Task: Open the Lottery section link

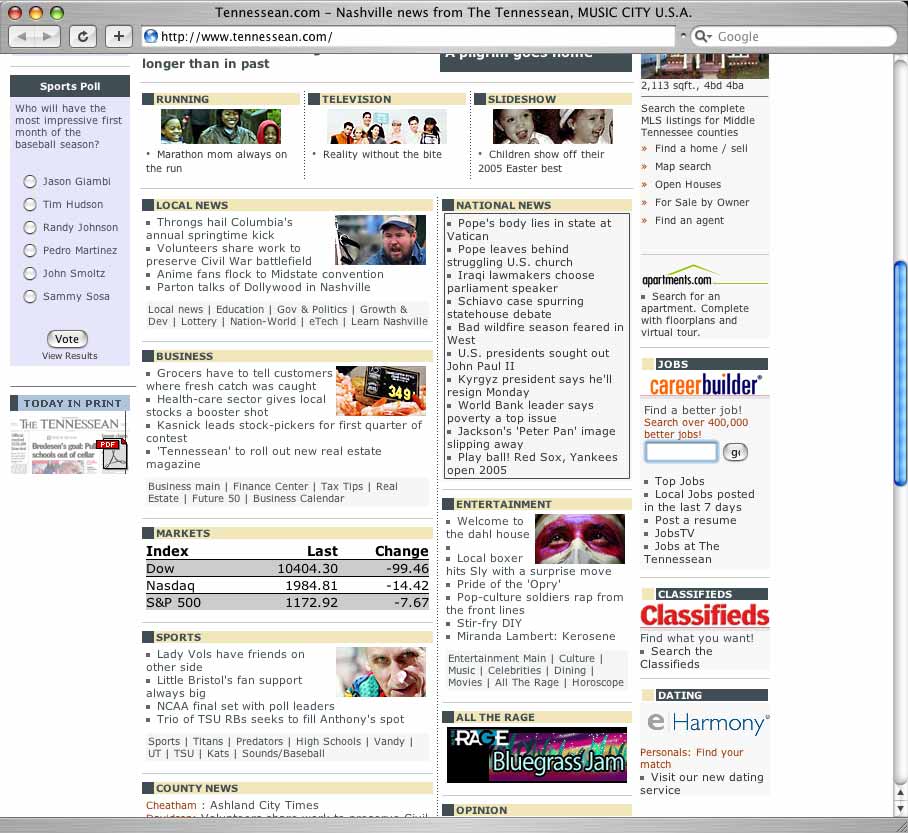Action: [x=199, y=321]
